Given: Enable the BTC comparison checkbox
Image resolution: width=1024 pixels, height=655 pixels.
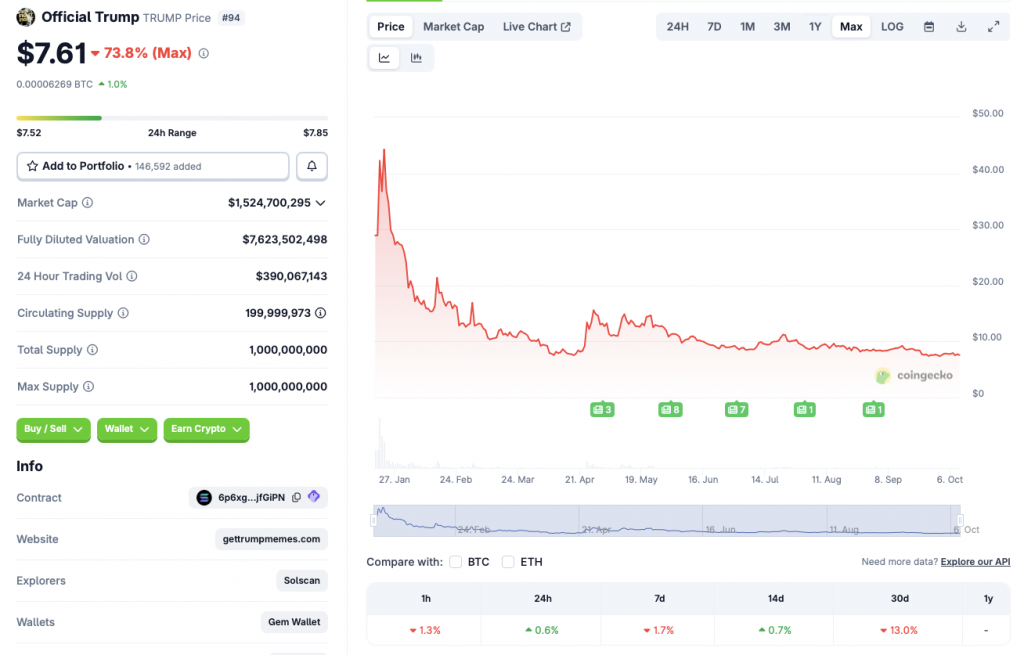Looking at the screenshot, I should coord(456,562).
